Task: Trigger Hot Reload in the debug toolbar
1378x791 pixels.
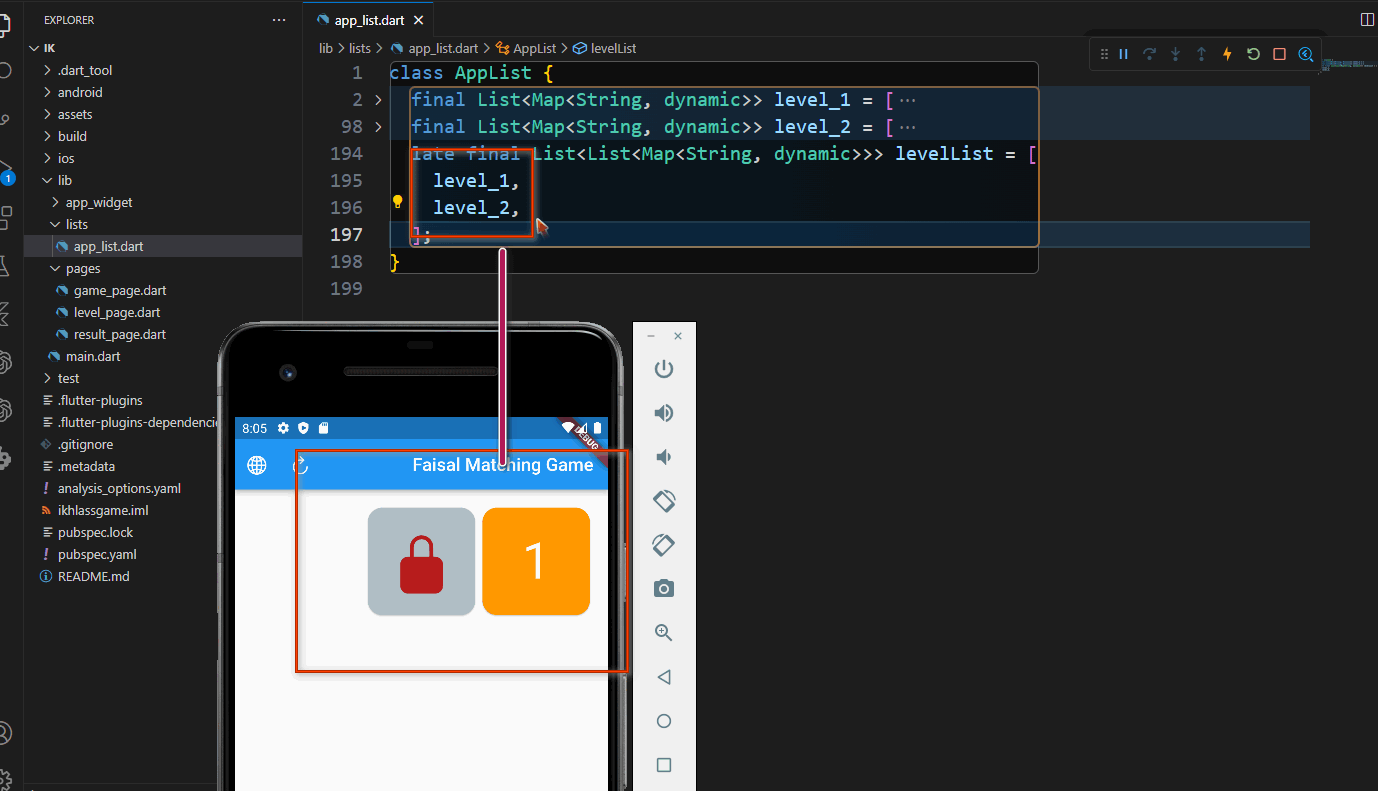Action: tap(1227, 53)
